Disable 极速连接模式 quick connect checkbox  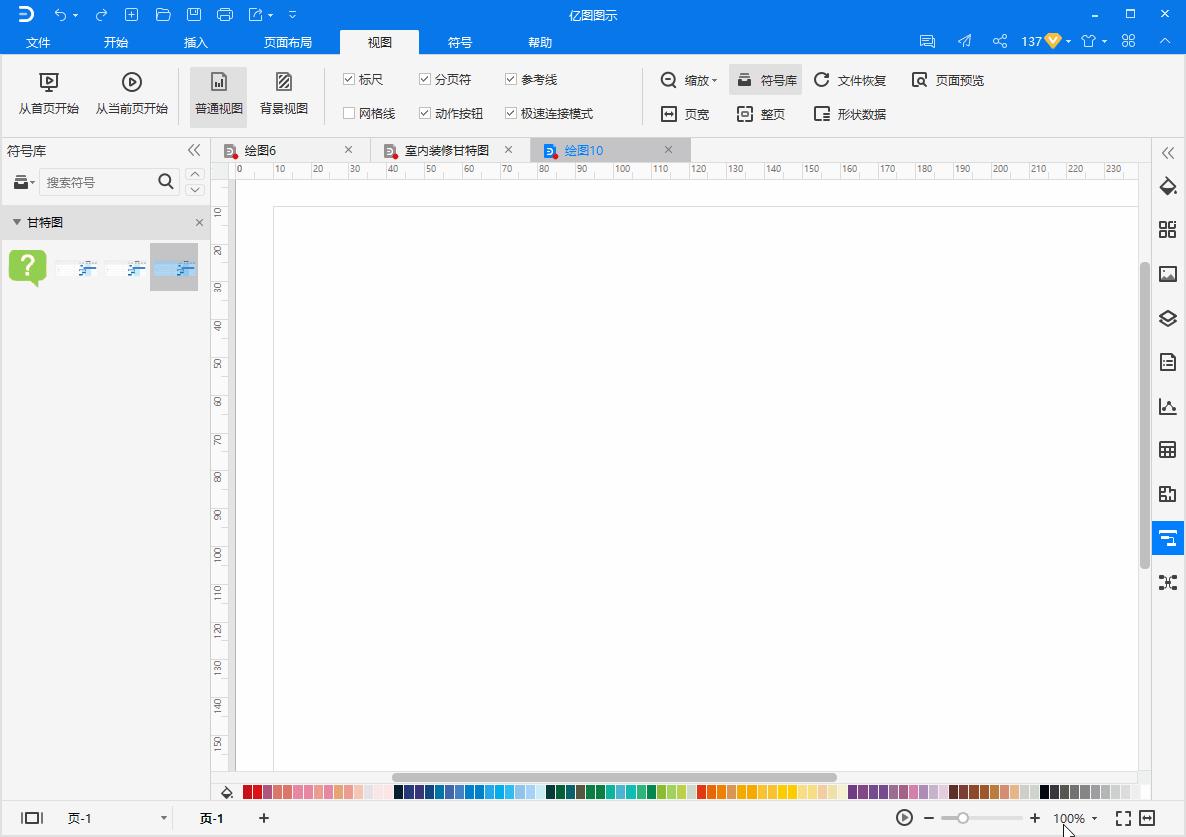tap(511, 113)
